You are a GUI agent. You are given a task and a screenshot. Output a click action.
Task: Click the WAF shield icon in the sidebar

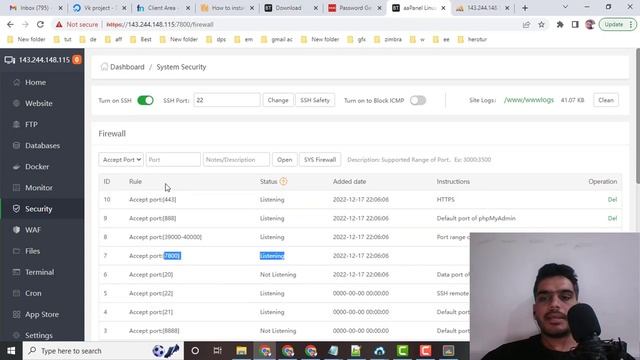[x=16, y=230]
